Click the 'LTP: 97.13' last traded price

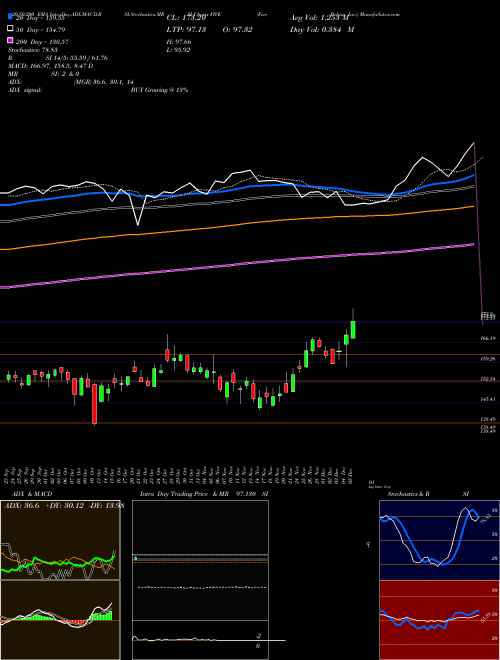tap(186, 29)
